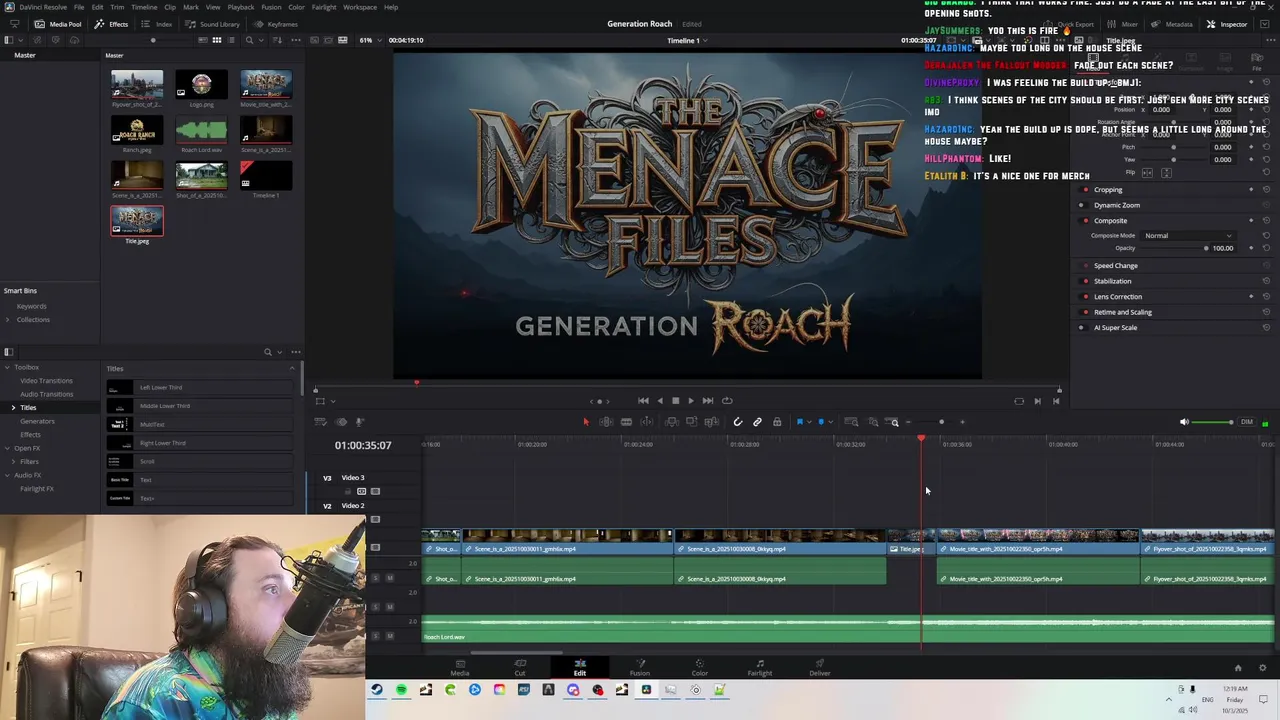Open the Timeline menu
This screenshot has height=720, width=1280.
[x=144, y=7]
